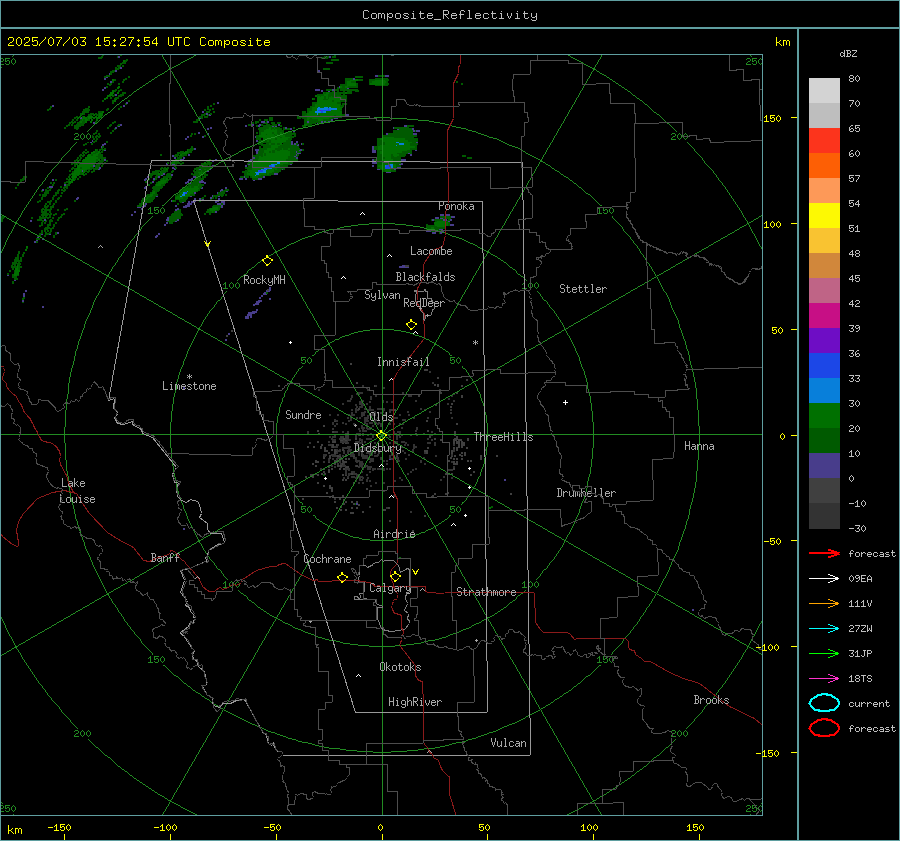Image resolution: width=900 pixels, height=841 pixels.
Task: Click the magenta 18TS arrow icon
Action: pyautogui.click(x=824, y=679)
